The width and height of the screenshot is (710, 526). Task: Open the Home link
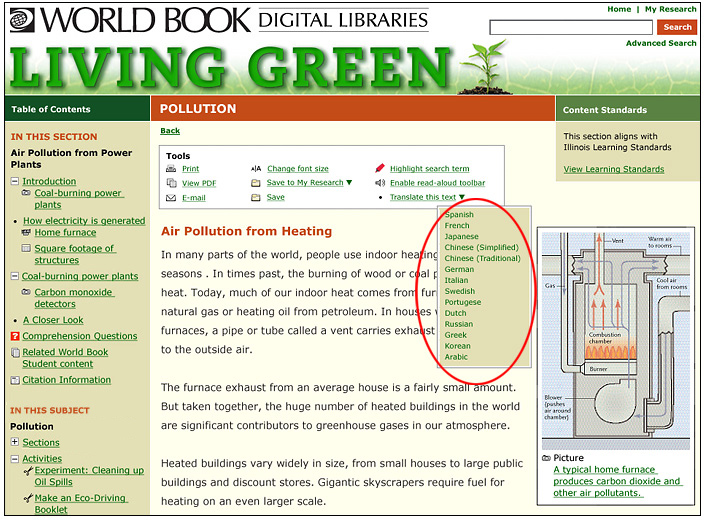pyautogui.click(x=619, y=9)
